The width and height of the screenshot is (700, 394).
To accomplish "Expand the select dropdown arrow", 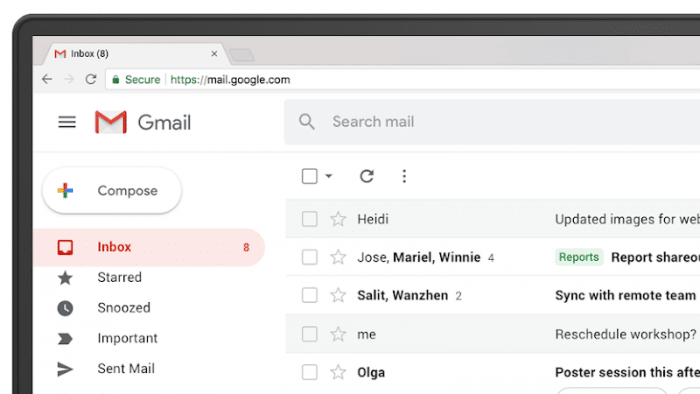I will coord(329,176).
